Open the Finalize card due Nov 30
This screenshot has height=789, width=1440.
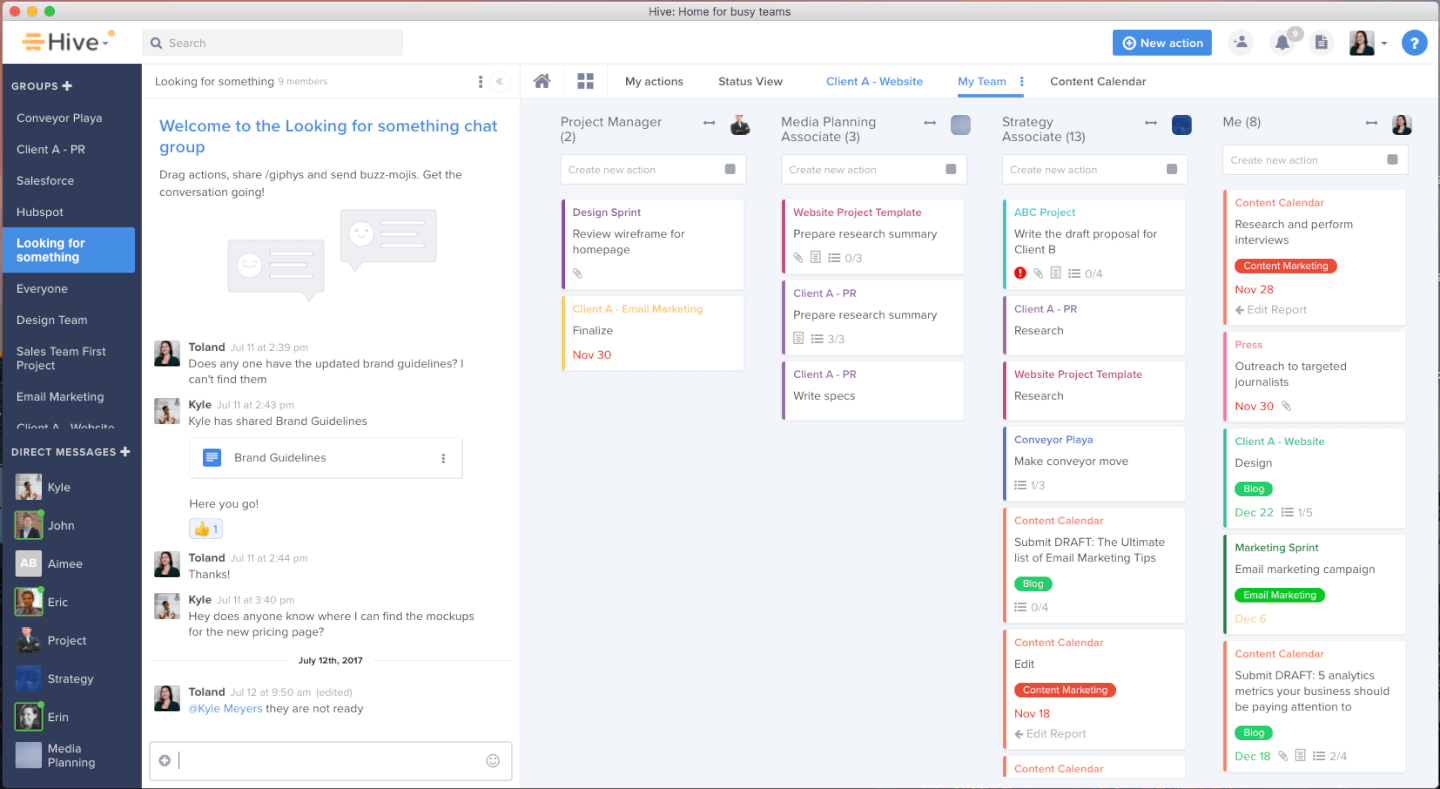[x=653, y=333]
